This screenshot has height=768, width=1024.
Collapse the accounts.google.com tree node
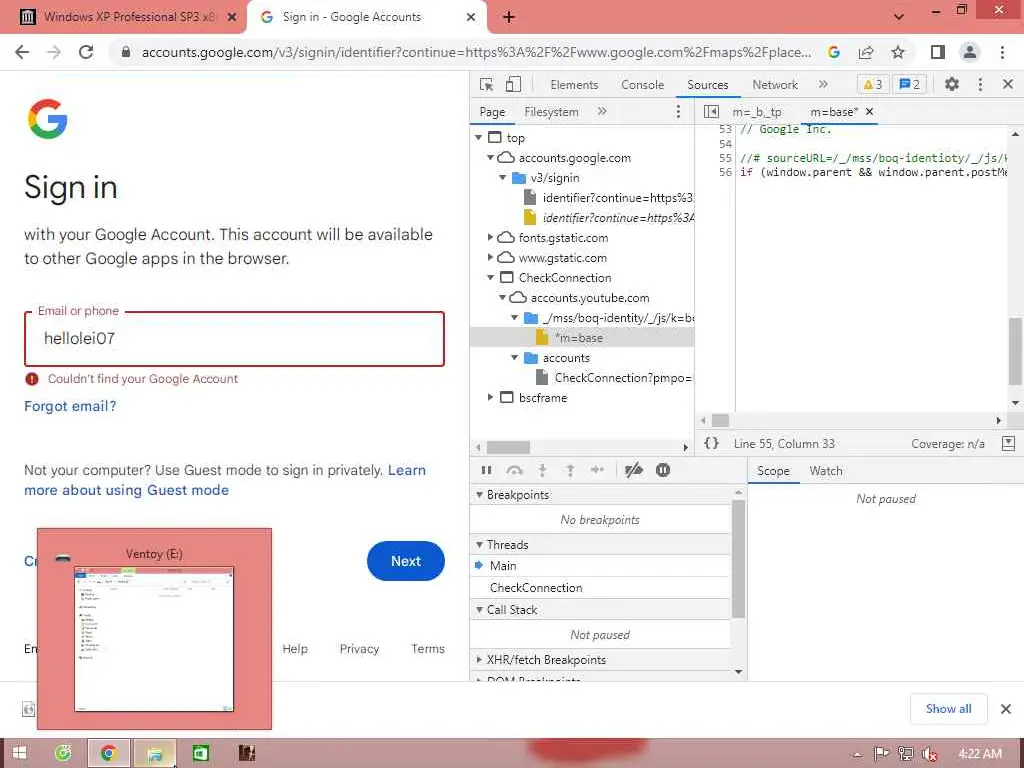click(x=490, y=157)
